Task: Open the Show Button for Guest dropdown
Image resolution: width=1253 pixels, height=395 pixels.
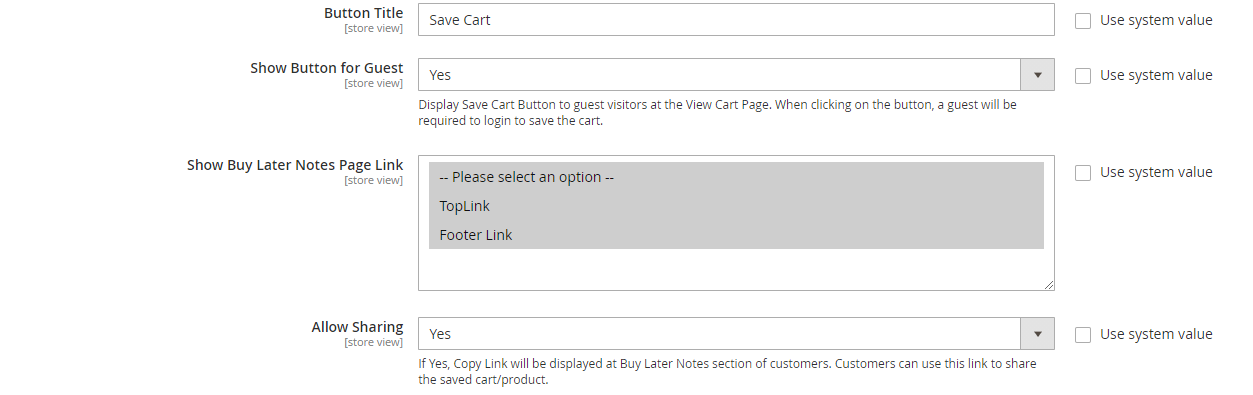Action: (x=736, y=74)
